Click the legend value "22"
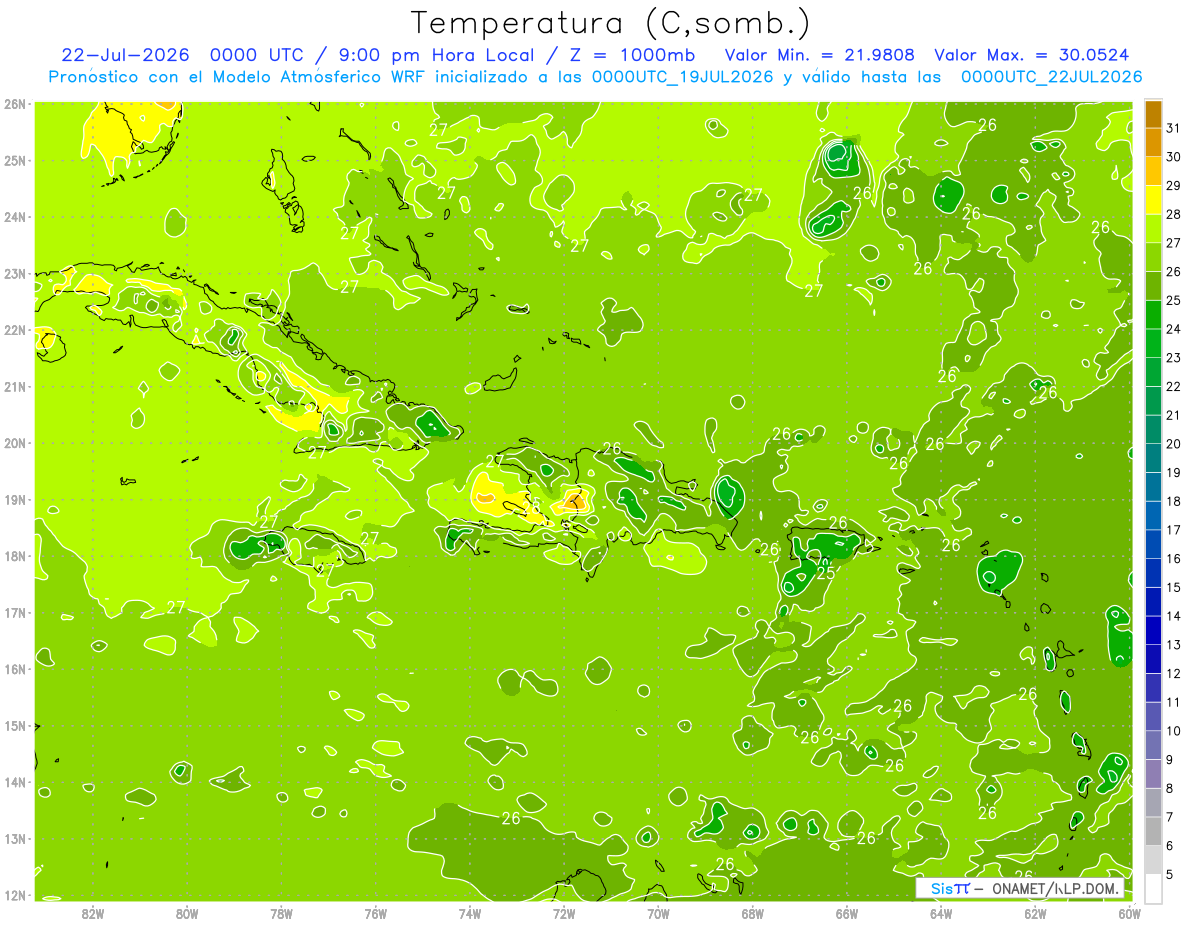Screen dimensions: 1200x927 pos(1173,386)
